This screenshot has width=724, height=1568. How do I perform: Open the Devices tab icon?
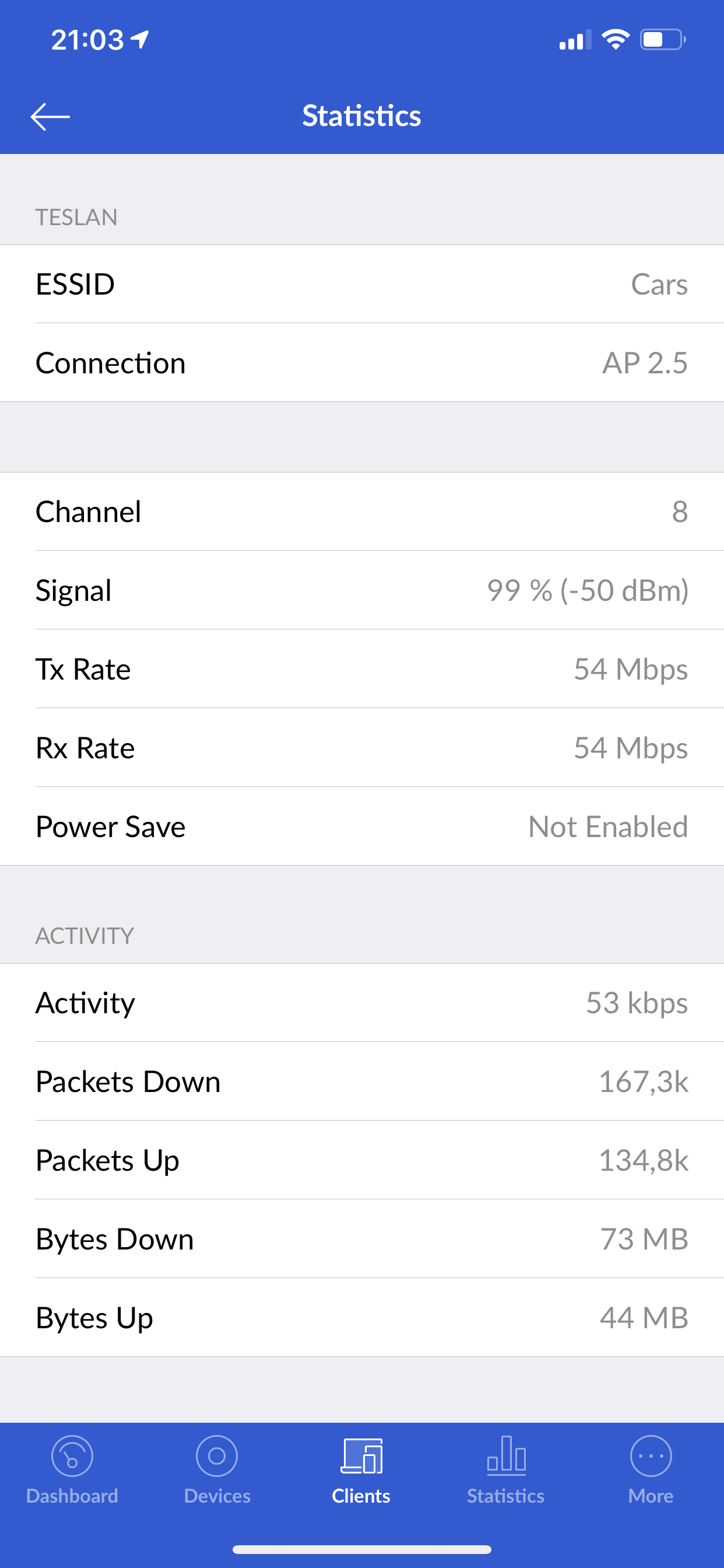coord(217,1455)
